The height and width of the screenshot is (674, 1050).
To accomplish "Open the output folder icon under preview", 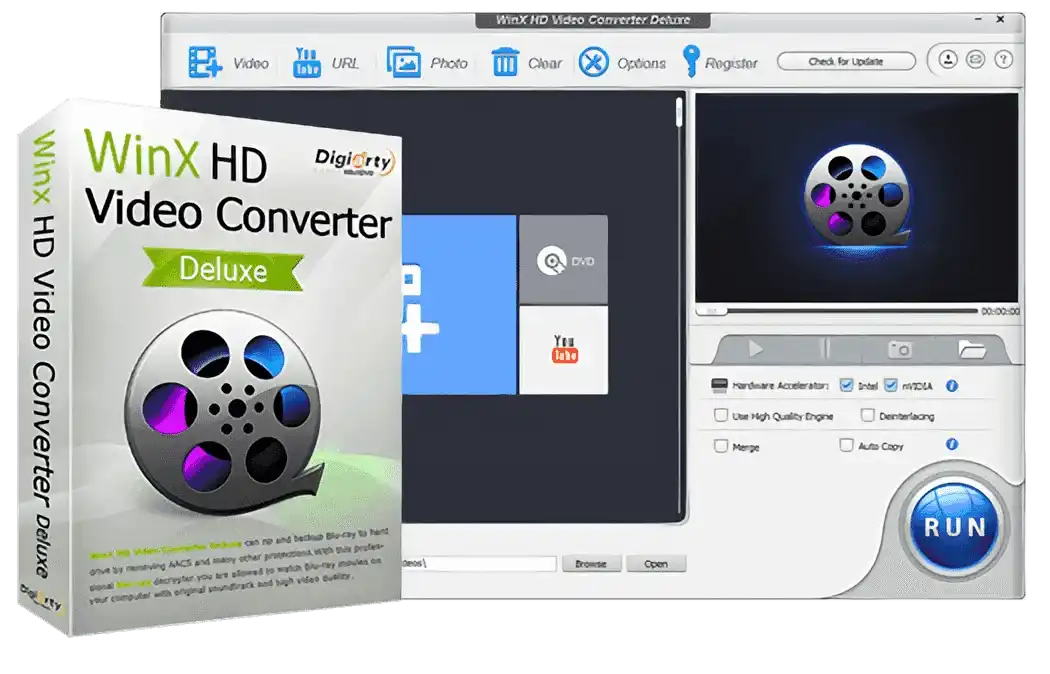I will pos(971,349).
